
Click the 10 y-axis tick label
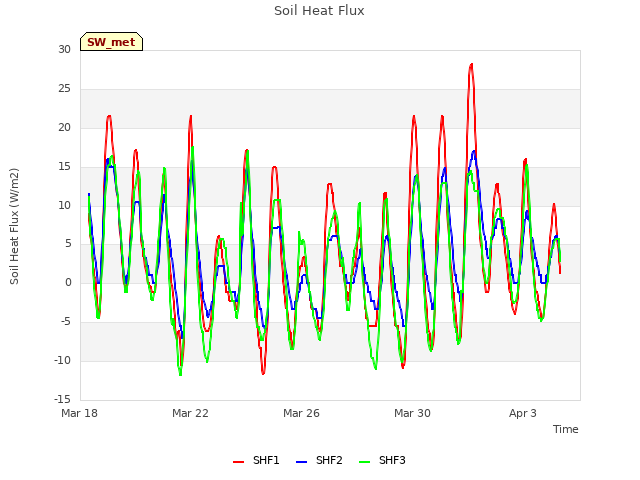(x=64, y=205)
